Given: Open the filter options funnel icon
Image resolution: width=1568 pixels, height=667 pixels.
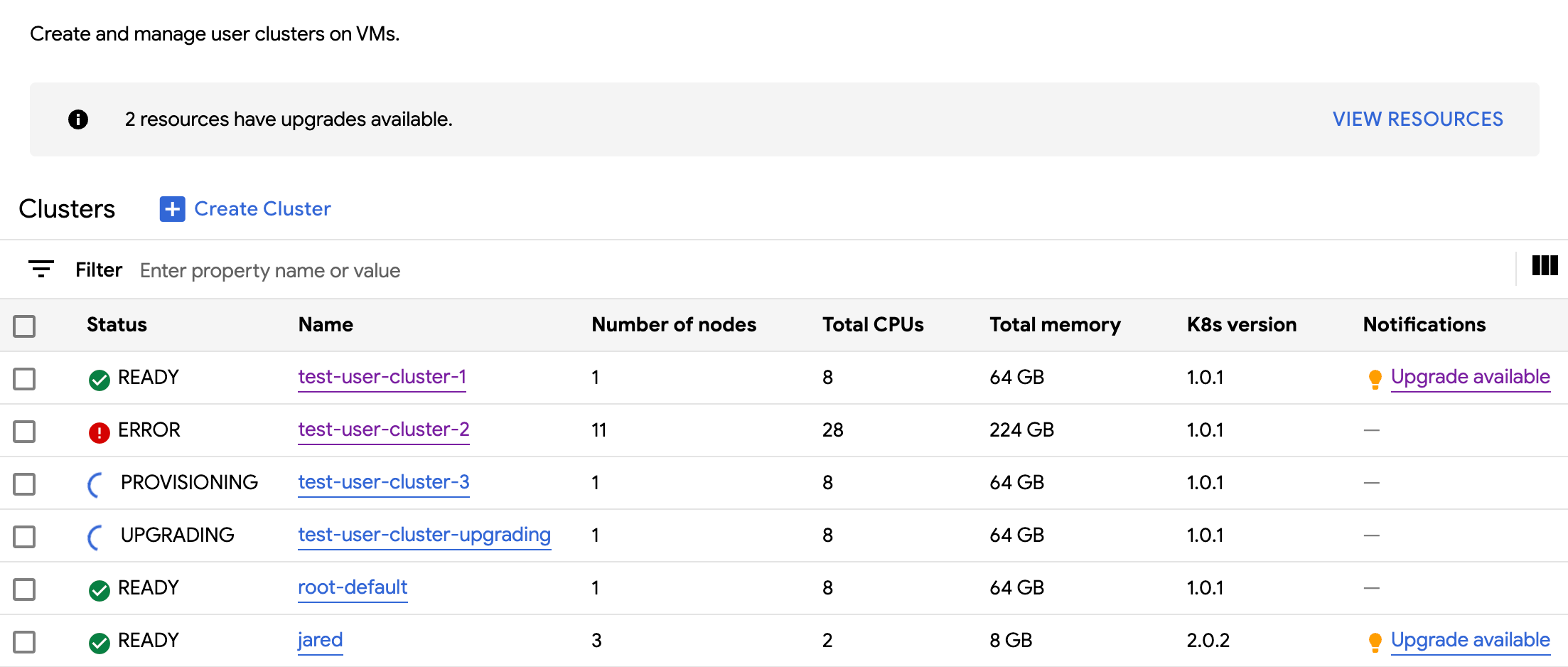Looking at the screenshot, I should pyautogui.click(x=41, y=269).
